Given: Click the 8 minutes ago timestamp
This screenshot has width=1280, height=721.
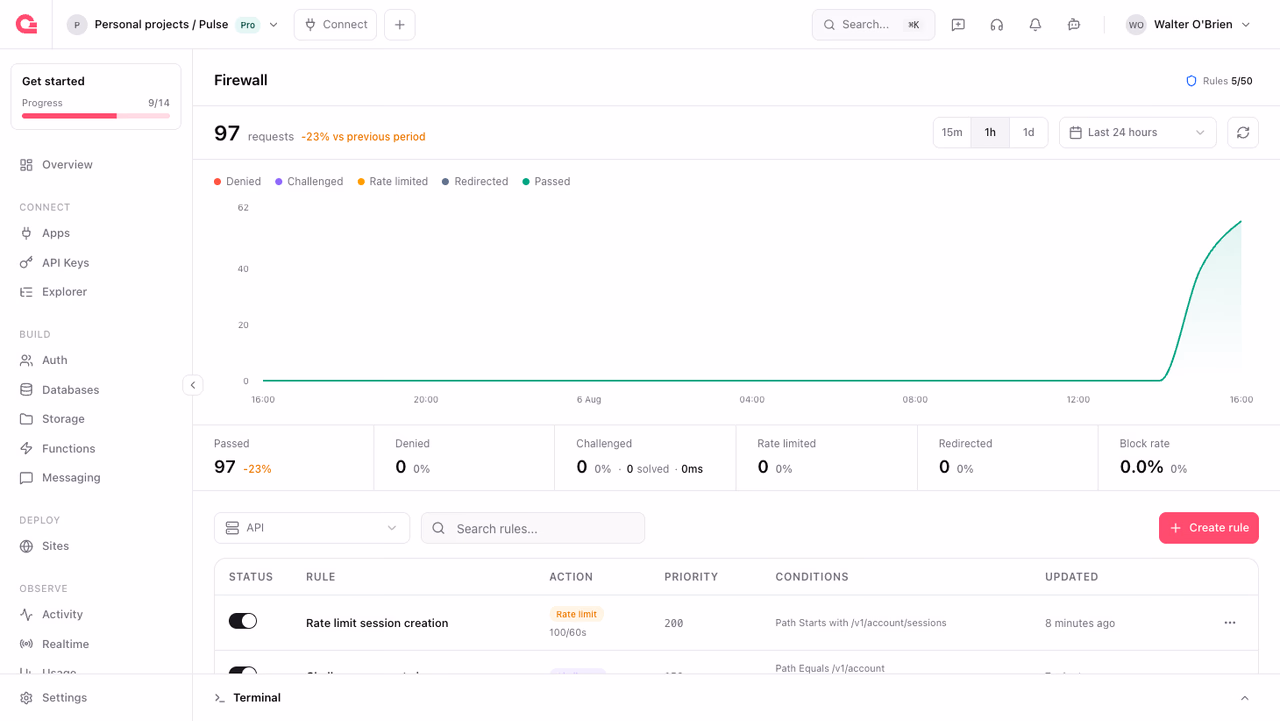Looking at the screenshot, I should click(x=1080, y=623).
